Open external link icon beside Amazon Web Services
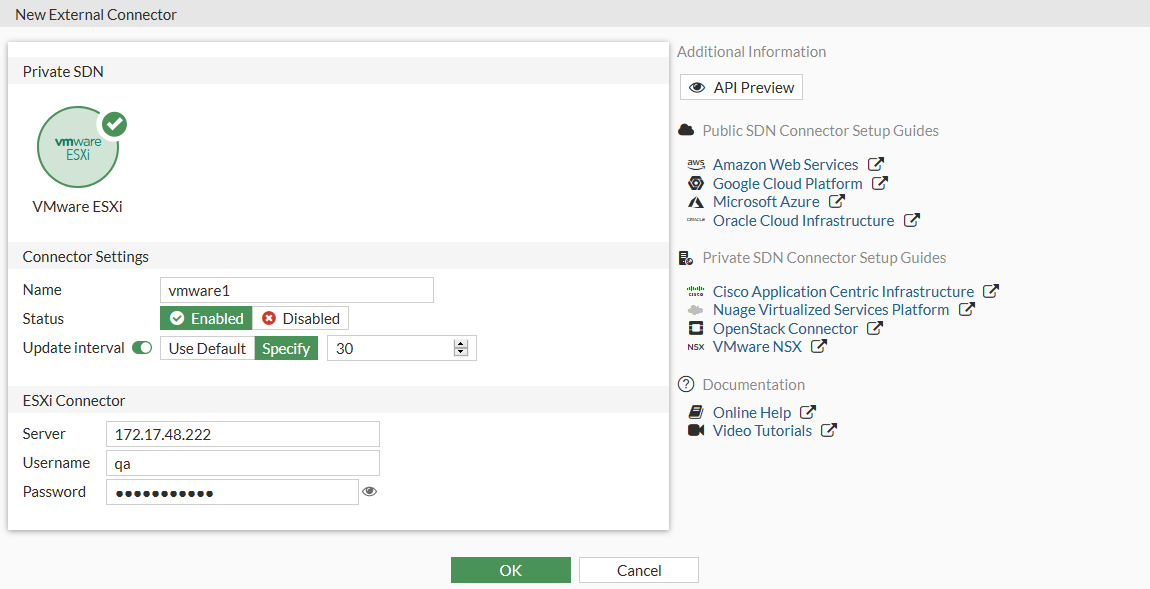The width and height of the screenshot is (1150, 589). 876,165
